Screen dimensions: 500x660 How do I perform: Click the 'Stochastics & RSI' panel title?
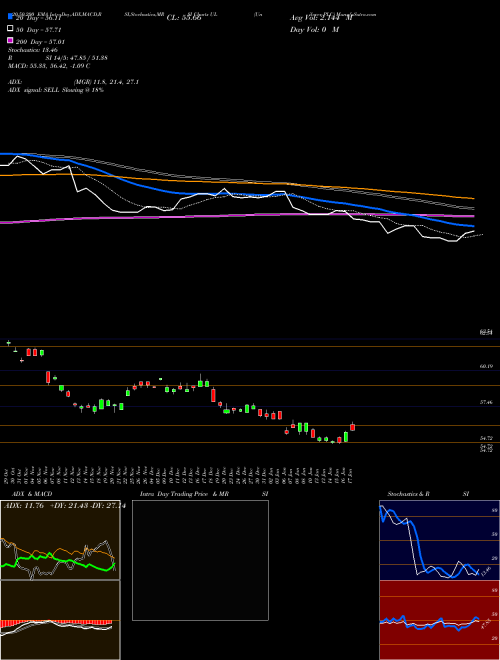(x=428, y=494)
